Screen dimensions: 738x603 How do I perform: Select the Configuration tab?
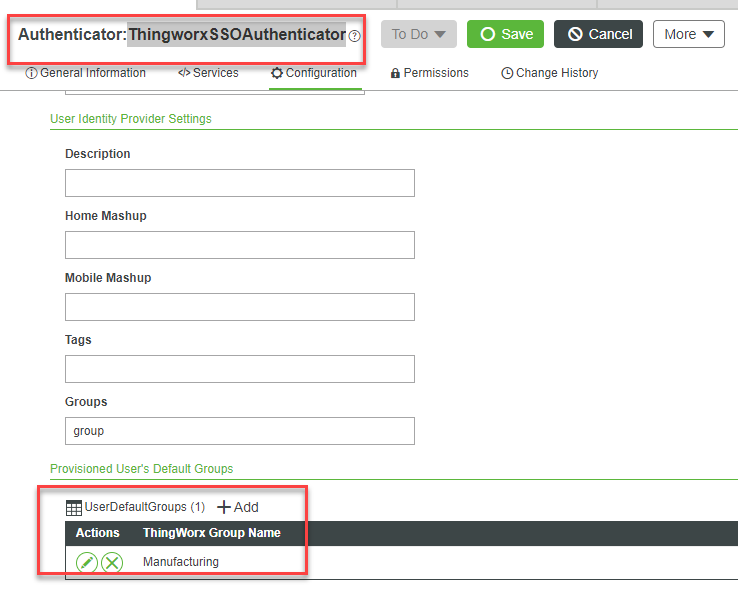(x=314, y=73)
